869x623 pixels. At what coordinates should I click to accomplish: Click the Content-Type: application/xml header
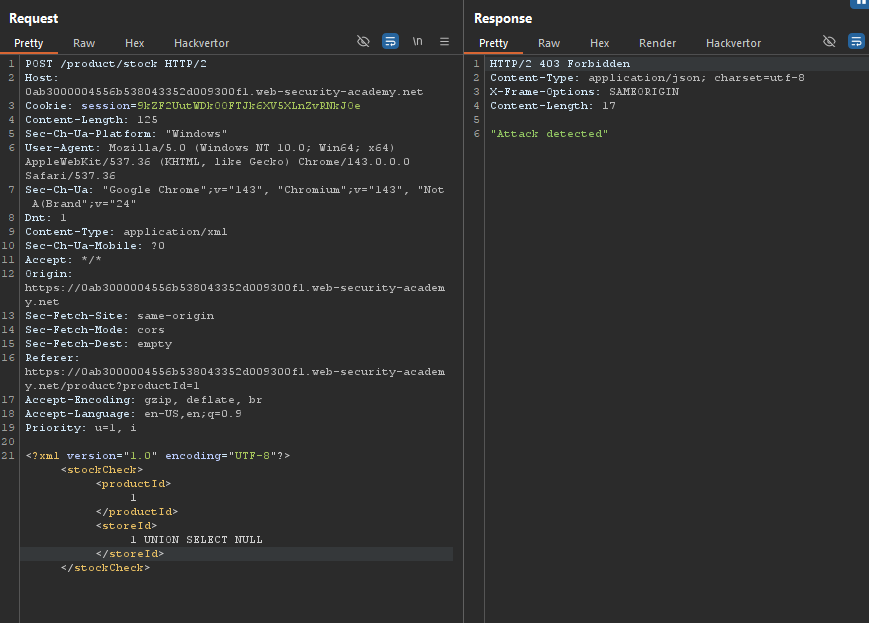click(x=126, y=232)
